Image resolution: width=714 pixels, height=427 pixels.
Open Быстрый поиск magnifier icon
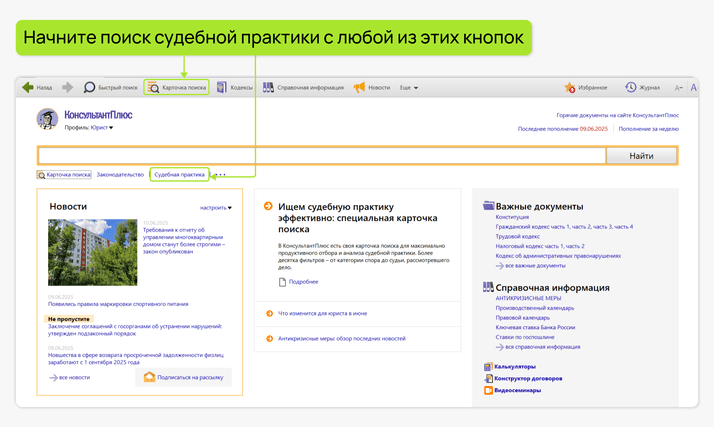click(89, 87)
